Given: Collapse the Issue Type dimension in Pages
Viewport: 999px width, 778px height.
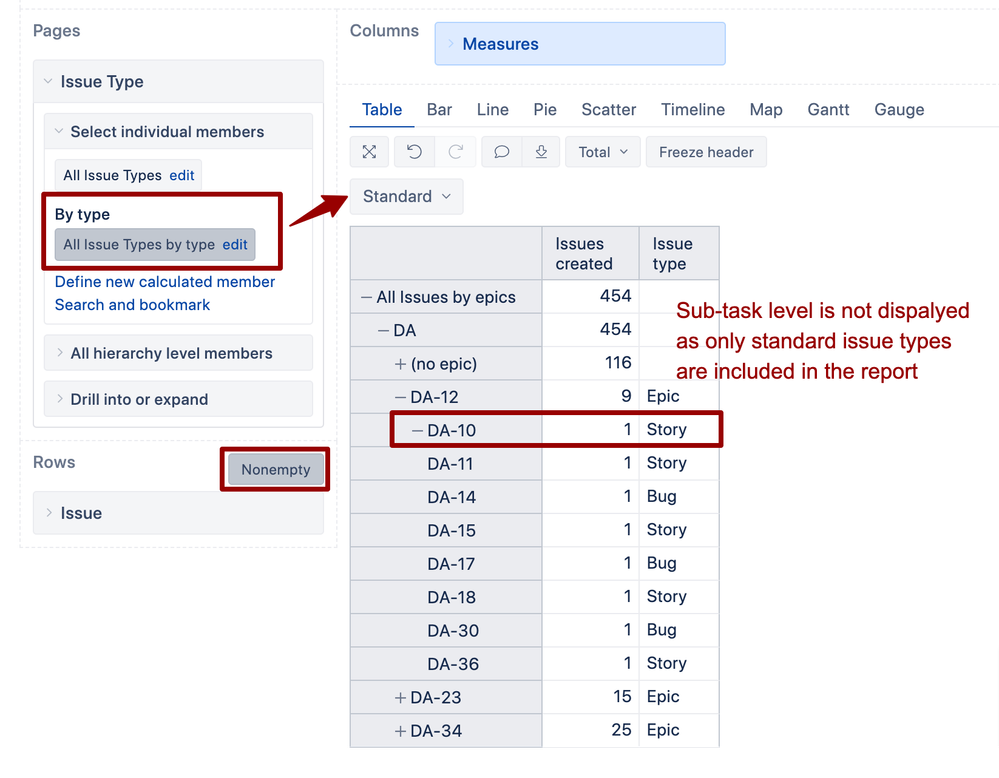Looking at the screenshot, I should point(48,81).
